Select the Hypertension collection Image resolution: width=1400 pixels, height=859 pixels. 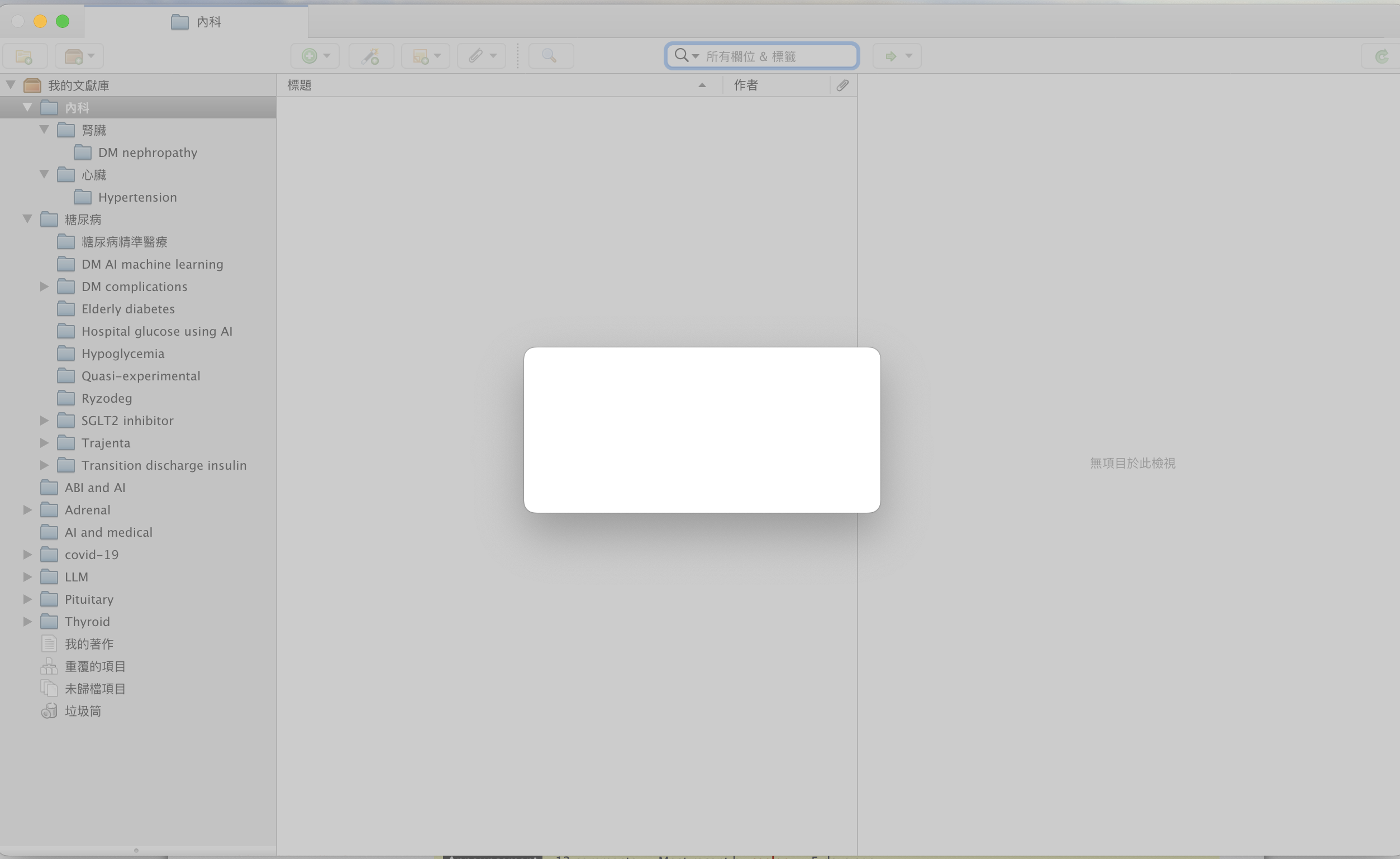(137, 198)
